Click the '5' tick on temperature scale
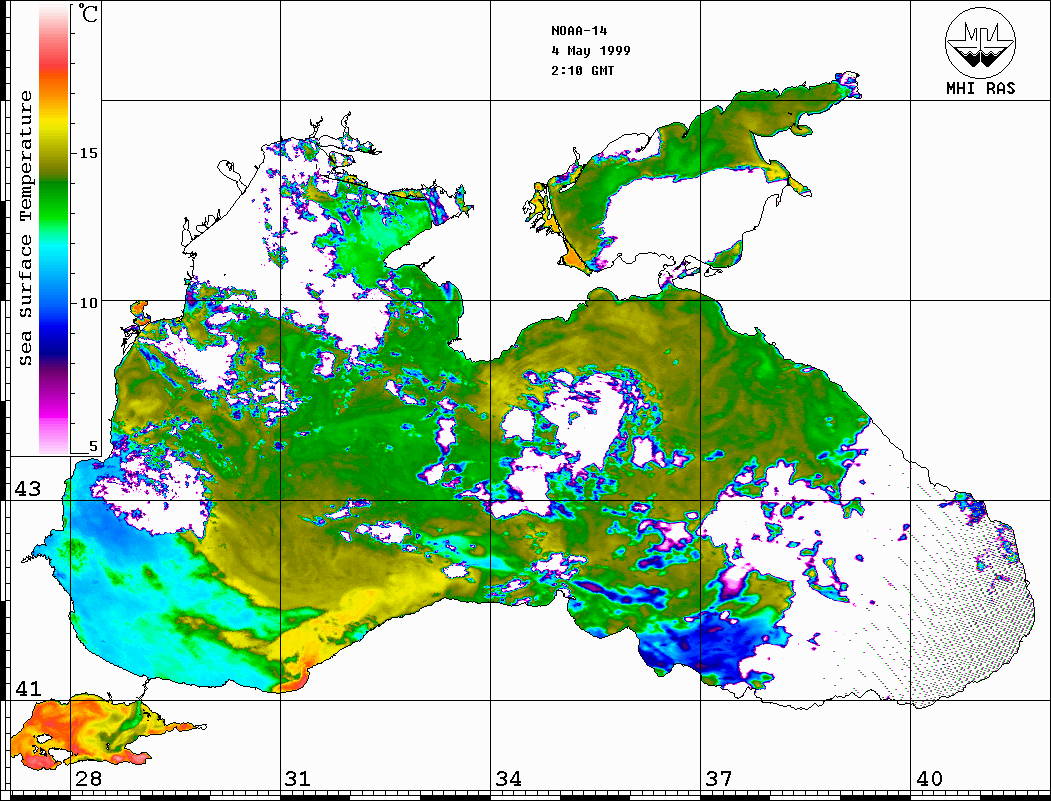The height and width of the screenshot is (801, 1051). [x=93, y=446]
